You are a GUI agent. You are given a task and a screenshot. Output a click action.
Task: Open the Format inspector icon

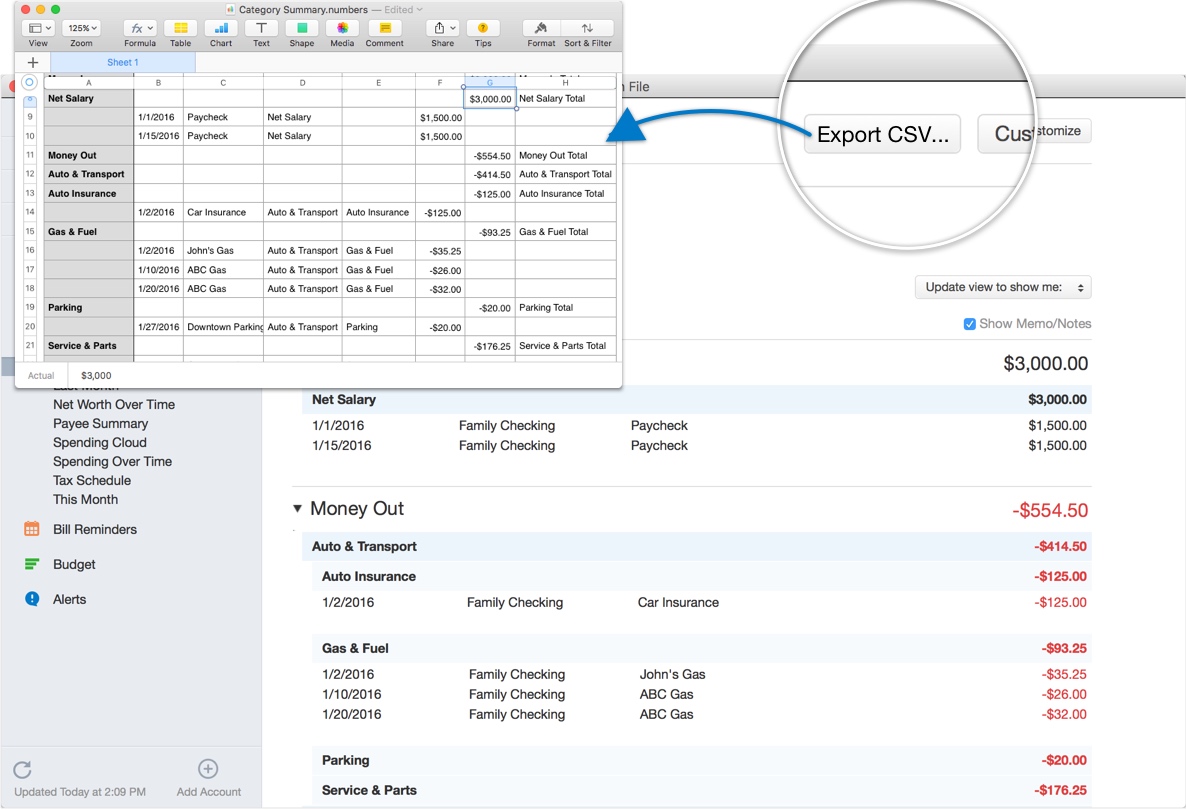541,28
